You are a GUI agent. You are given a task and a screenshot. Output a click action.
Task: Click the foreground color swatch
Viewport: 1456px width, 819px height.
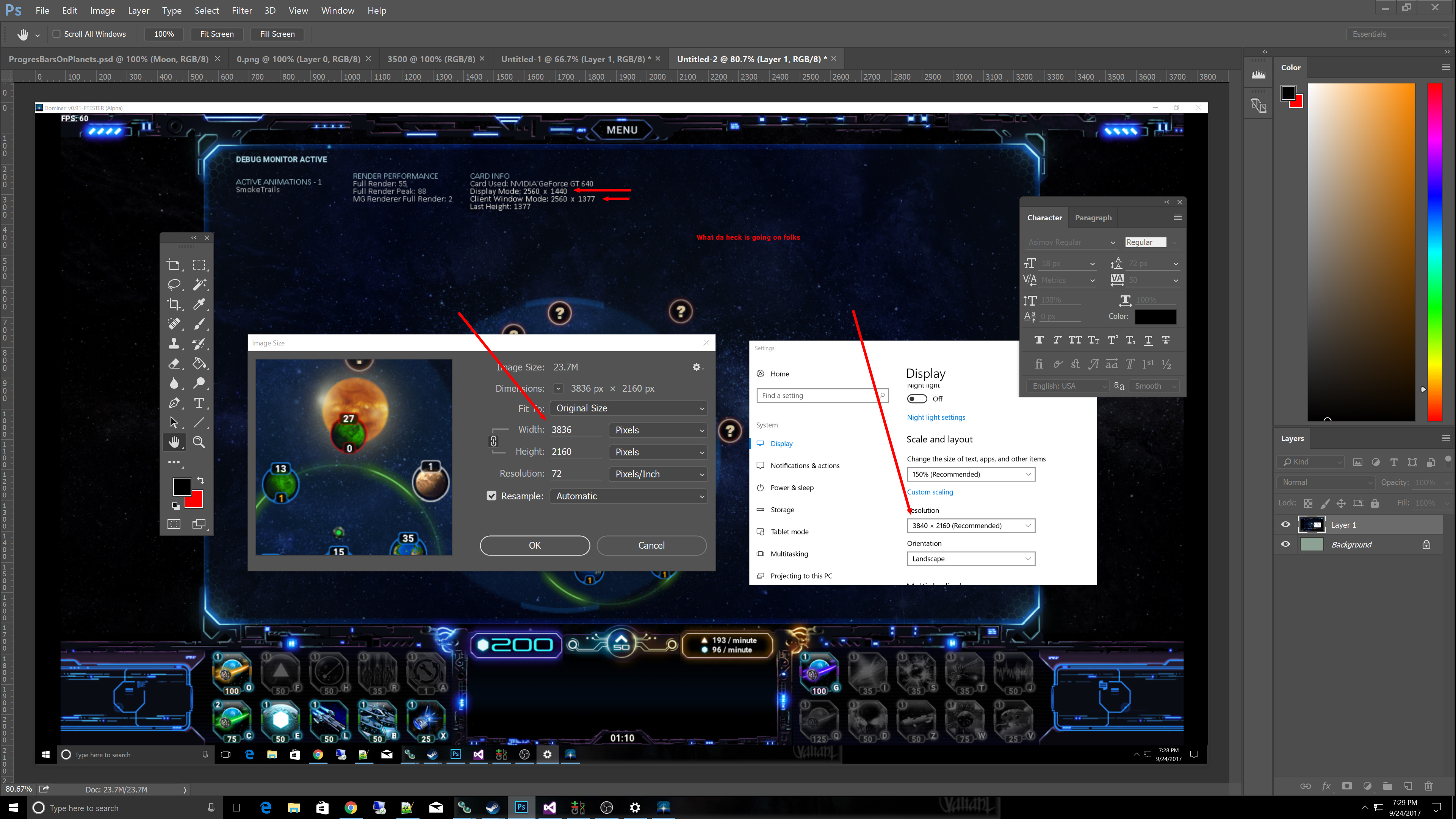coord(182,486)
